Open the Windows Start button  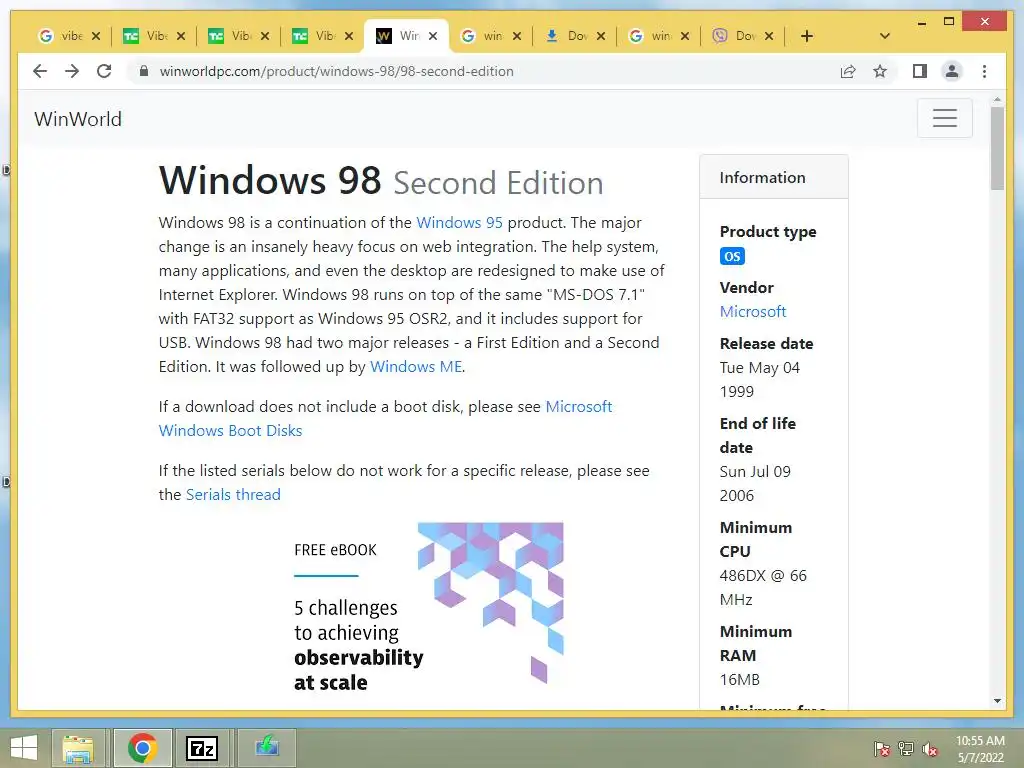point(24,748)
